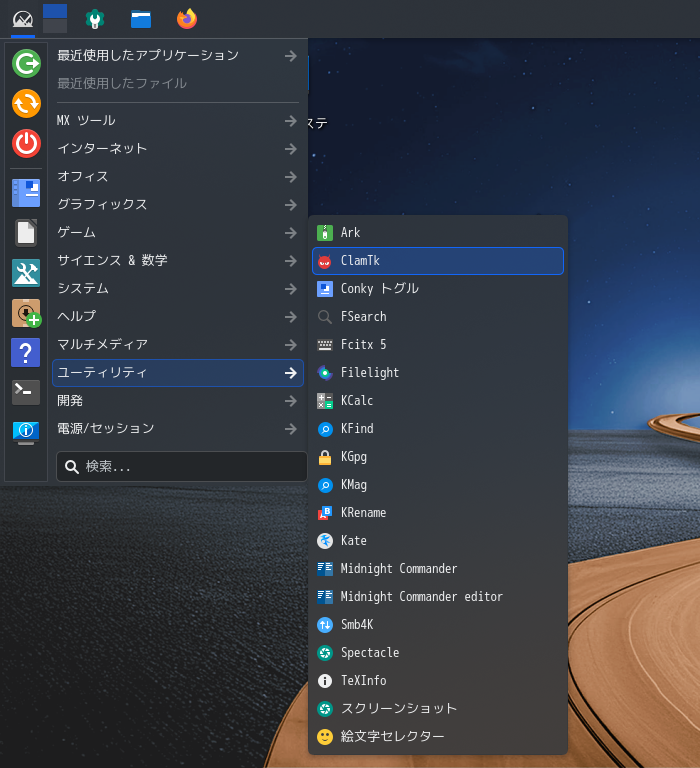Image resolution: width=700 pixels, height=768 pixels.
Task: Expand the MX ツール submenu arrow
Action: (291, 120)
